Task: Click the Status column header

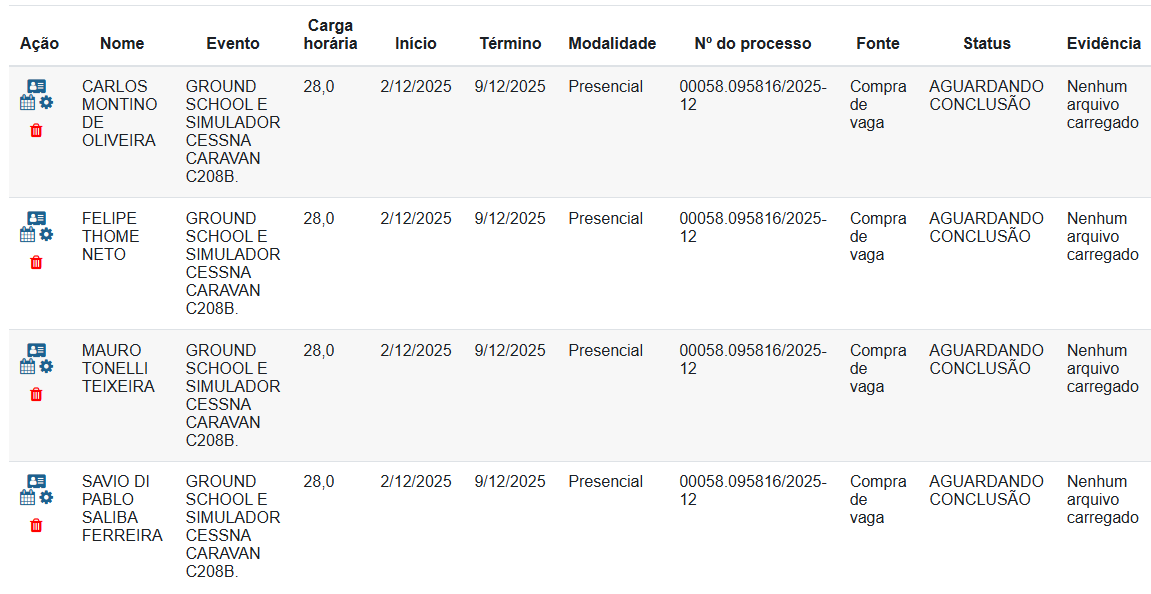Action: [986, 43]
